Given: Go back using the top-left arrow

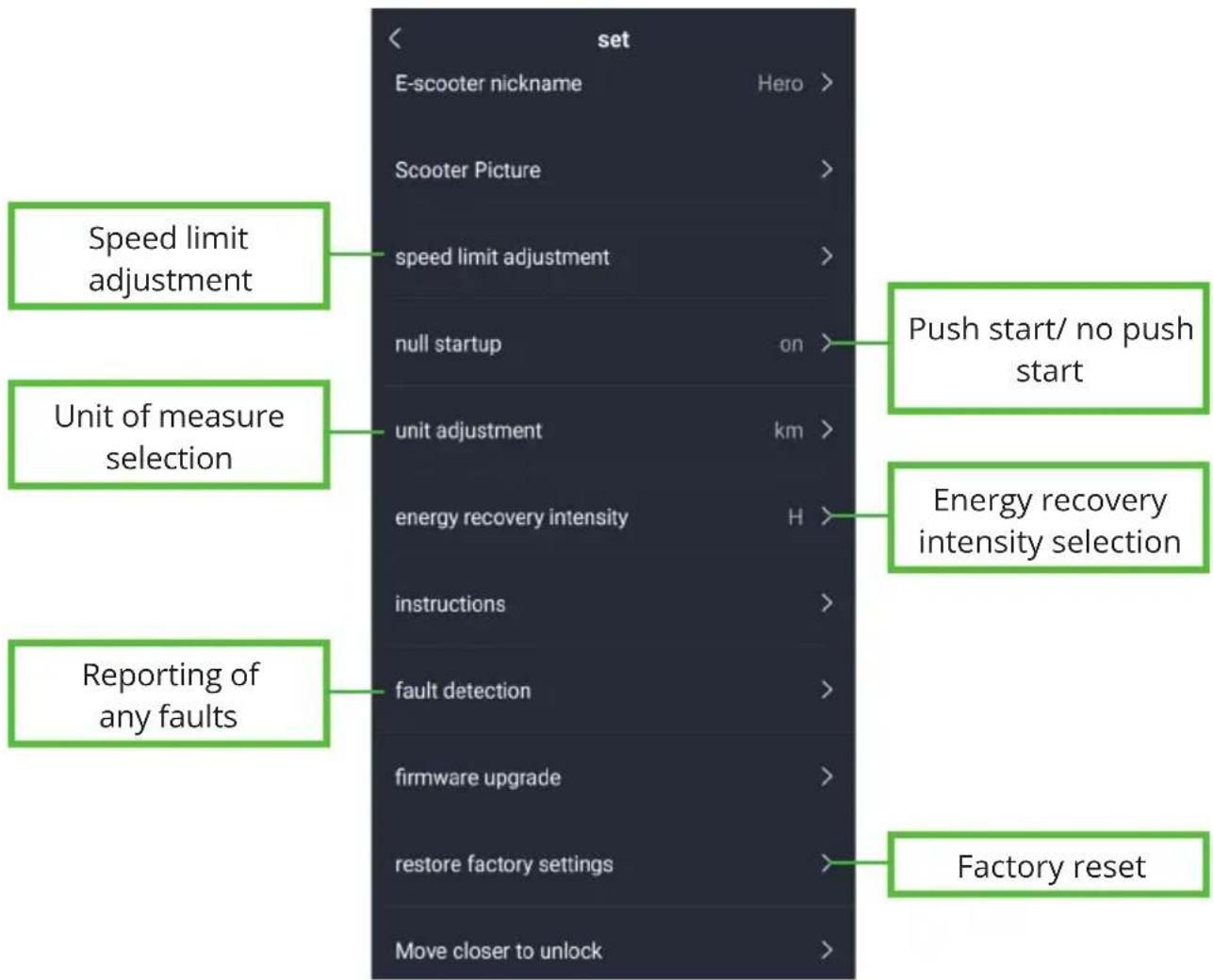Looking at the screenshot, I should click(395, 38).
